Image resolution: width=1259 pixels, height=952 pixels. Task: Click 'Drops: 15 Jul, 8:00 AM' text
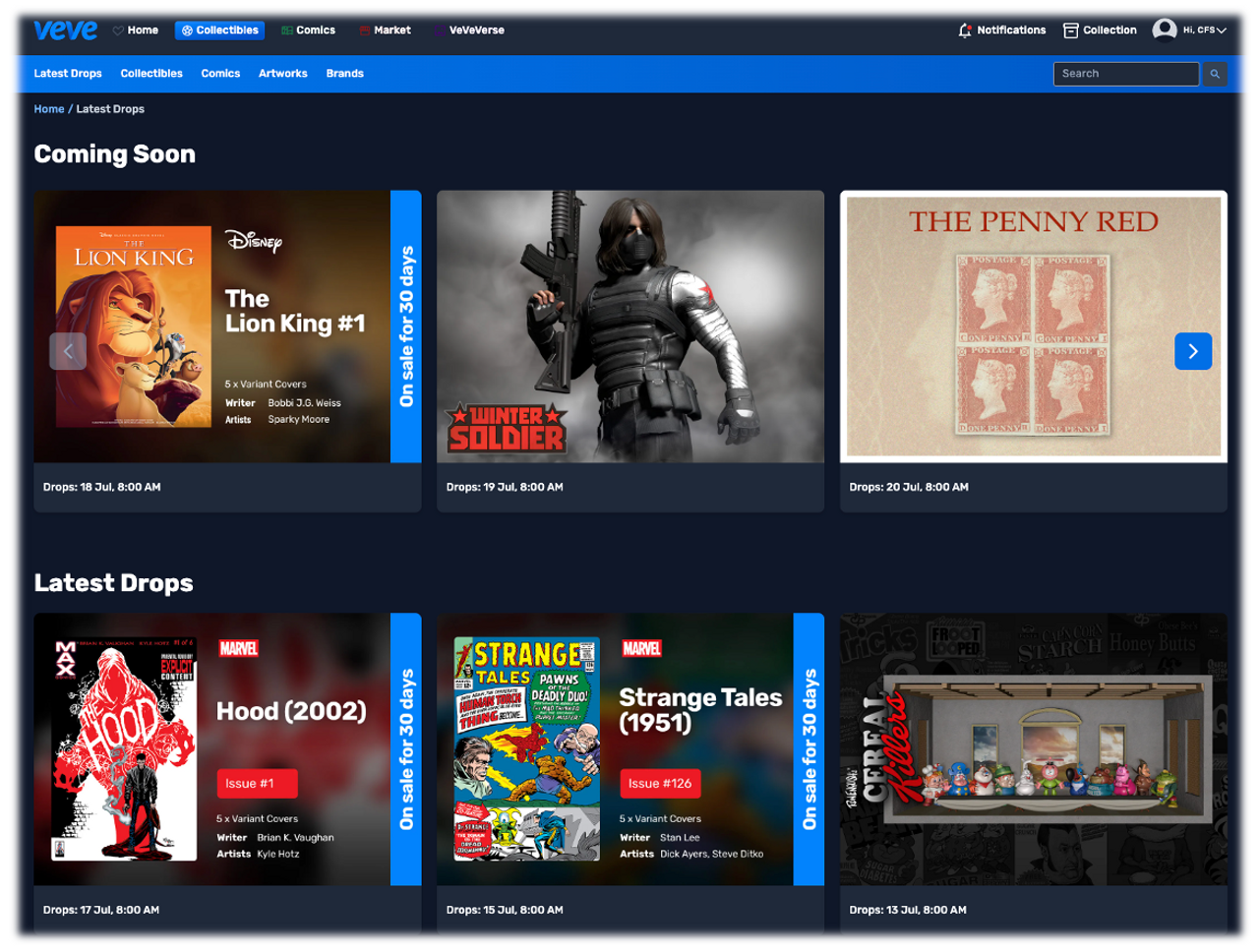coord(505,910)
